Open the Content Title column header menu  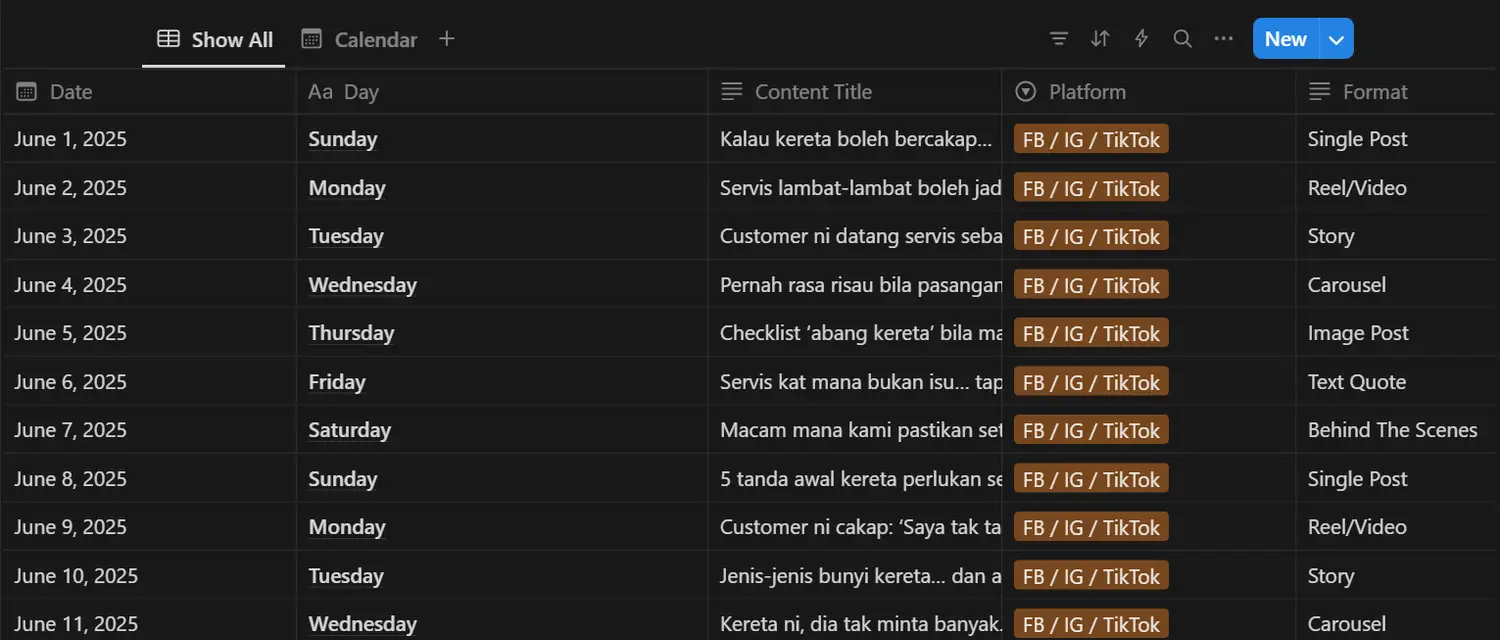pos(812,92)
